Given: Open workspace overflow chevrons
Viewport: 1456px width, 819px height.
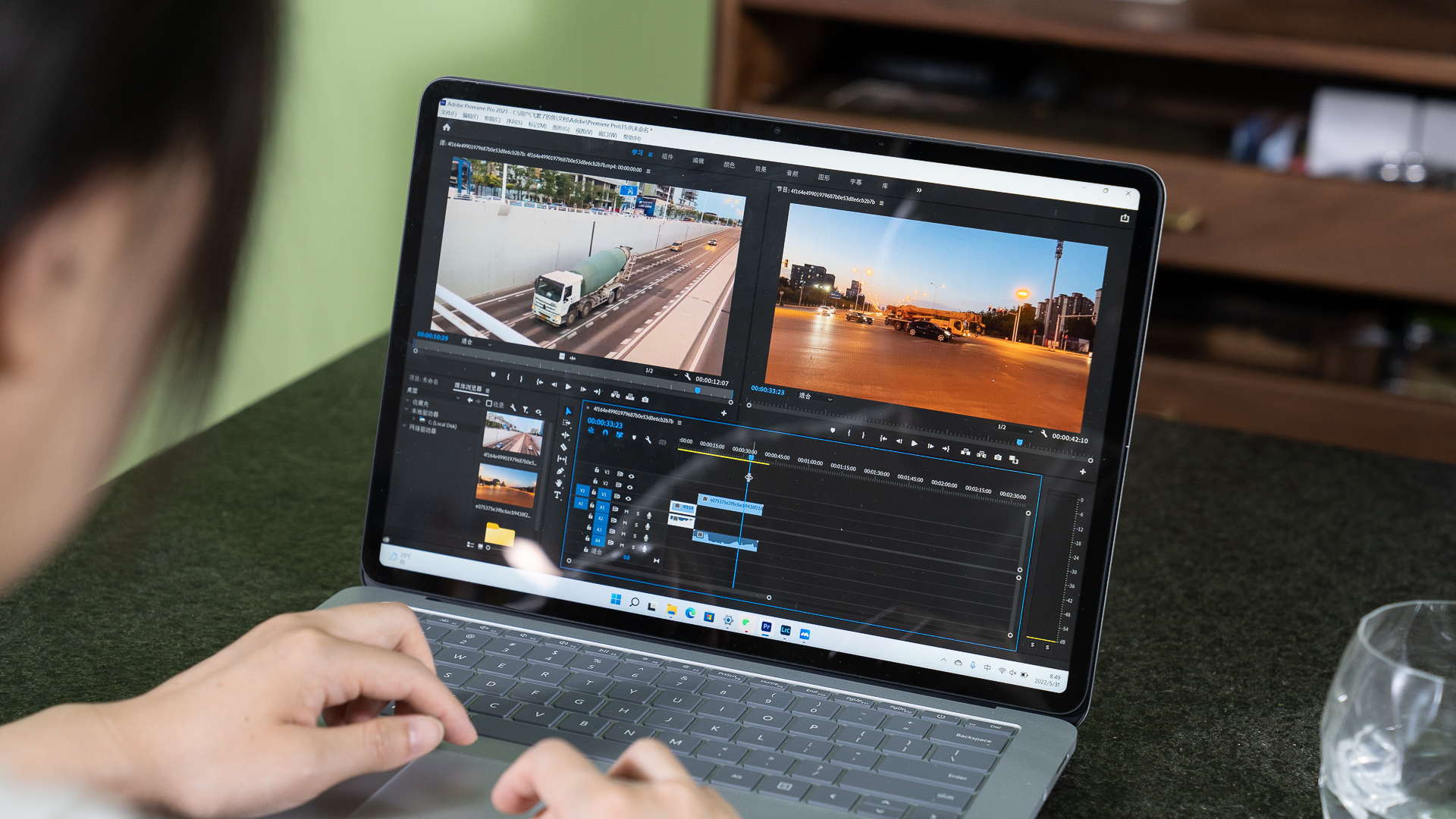Looking at the screenshot, I should tap(919, 190).
